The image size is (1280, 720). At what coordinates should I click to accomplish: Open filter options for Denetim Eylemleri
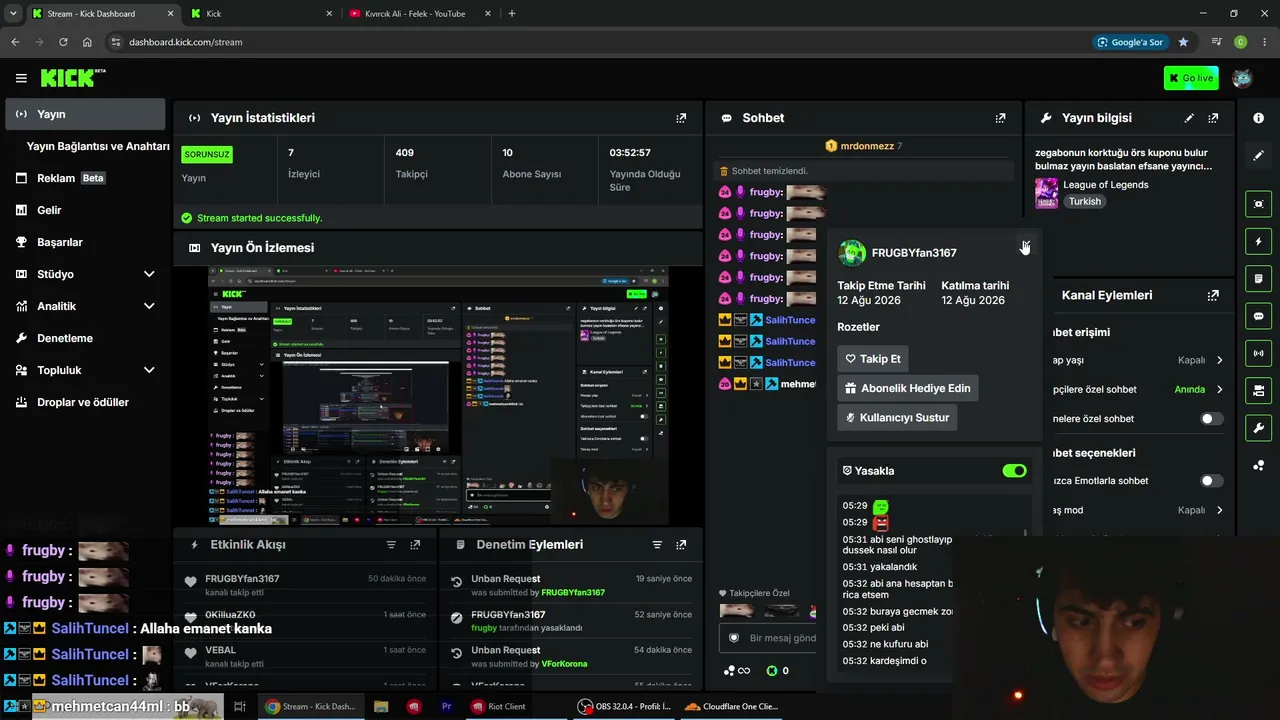click(x=657, y=545)
